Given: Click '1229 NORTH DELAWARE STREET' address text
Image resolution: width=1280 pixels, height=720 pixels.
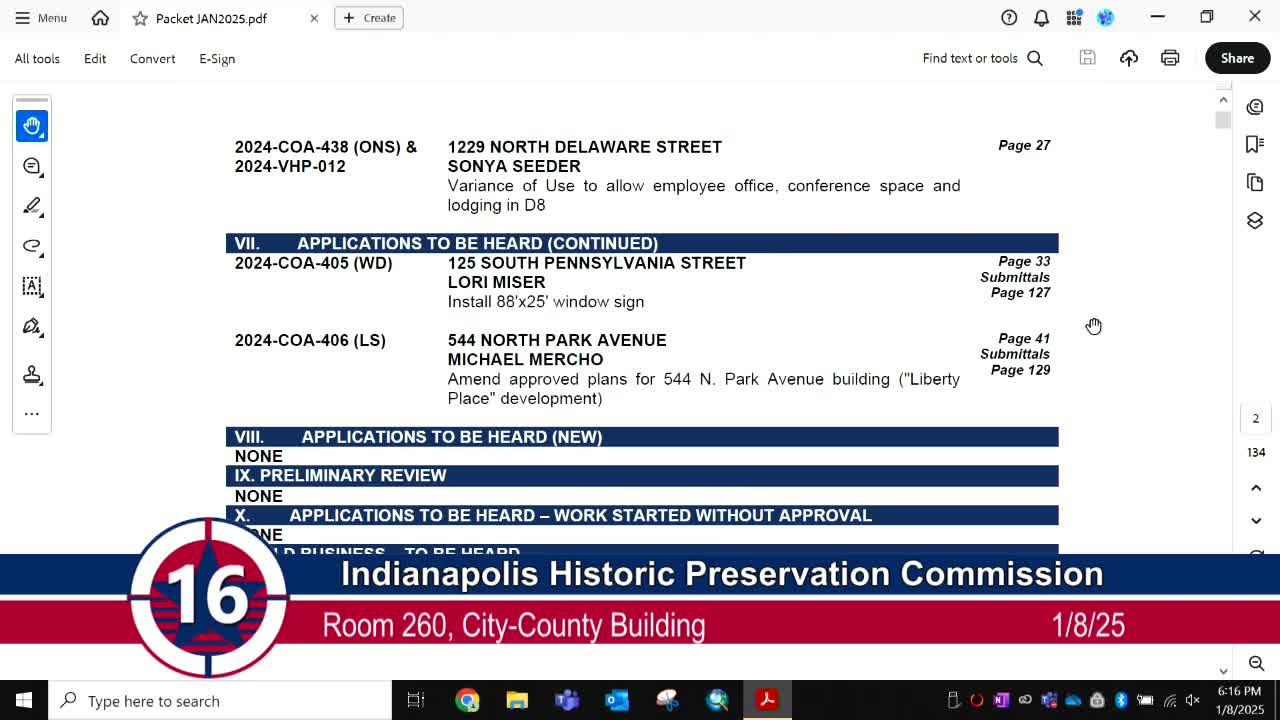Looking at the screenshot, I should click(x=585, y=147).
